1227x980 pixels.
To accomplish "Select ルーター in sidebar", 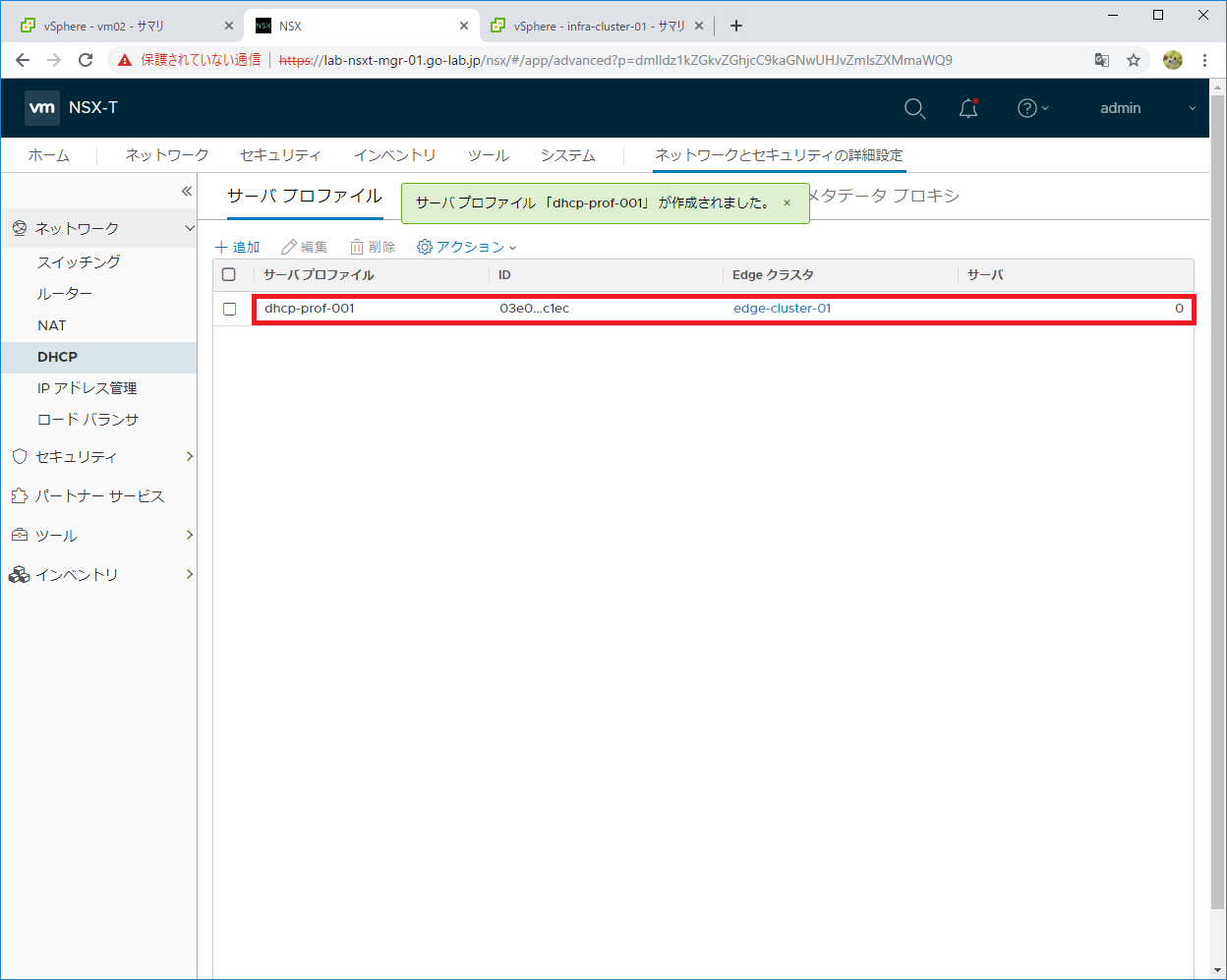I will pos(65,293).
